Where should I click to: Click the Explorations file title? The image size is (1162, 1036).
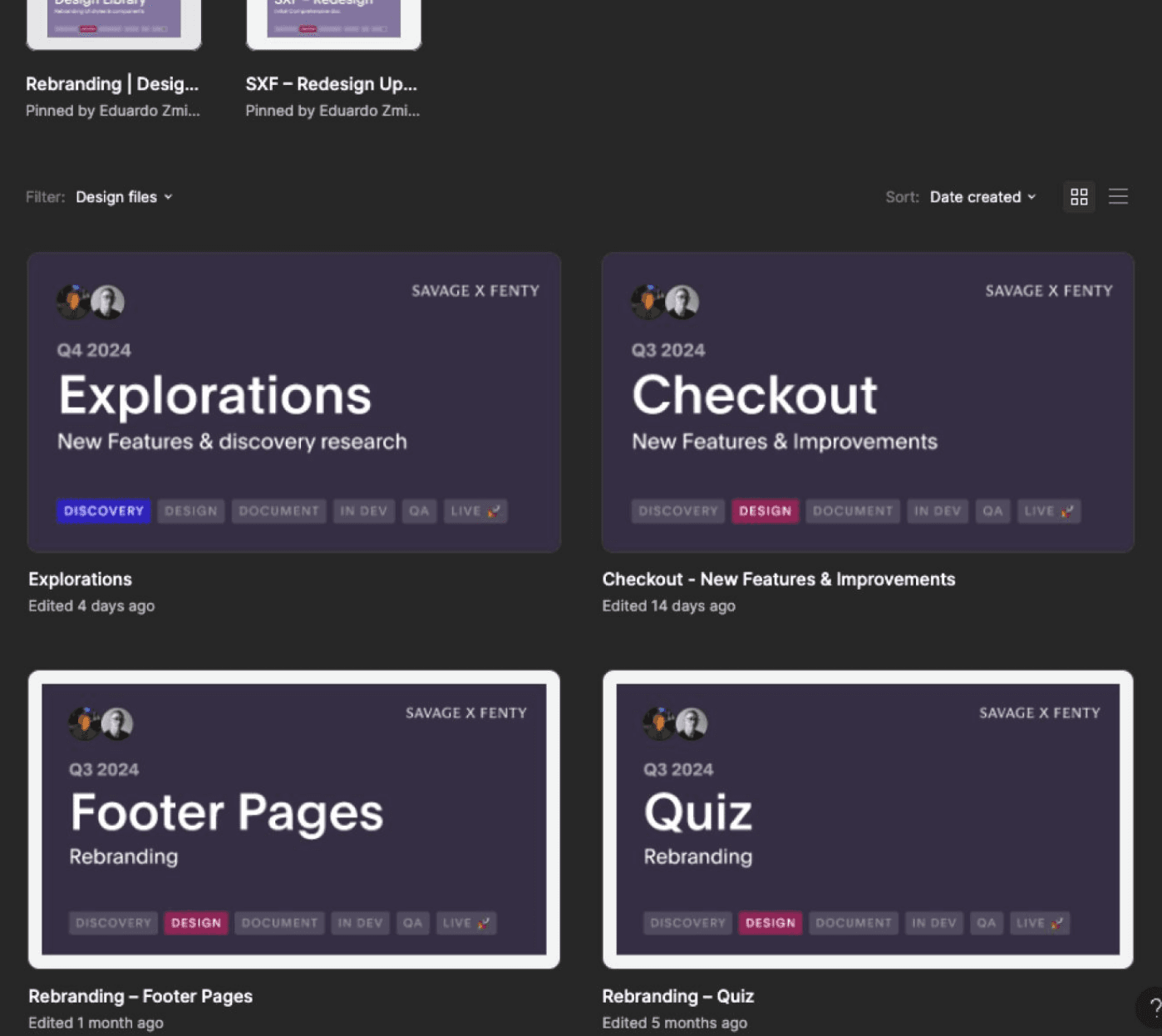tap(80, 580)
